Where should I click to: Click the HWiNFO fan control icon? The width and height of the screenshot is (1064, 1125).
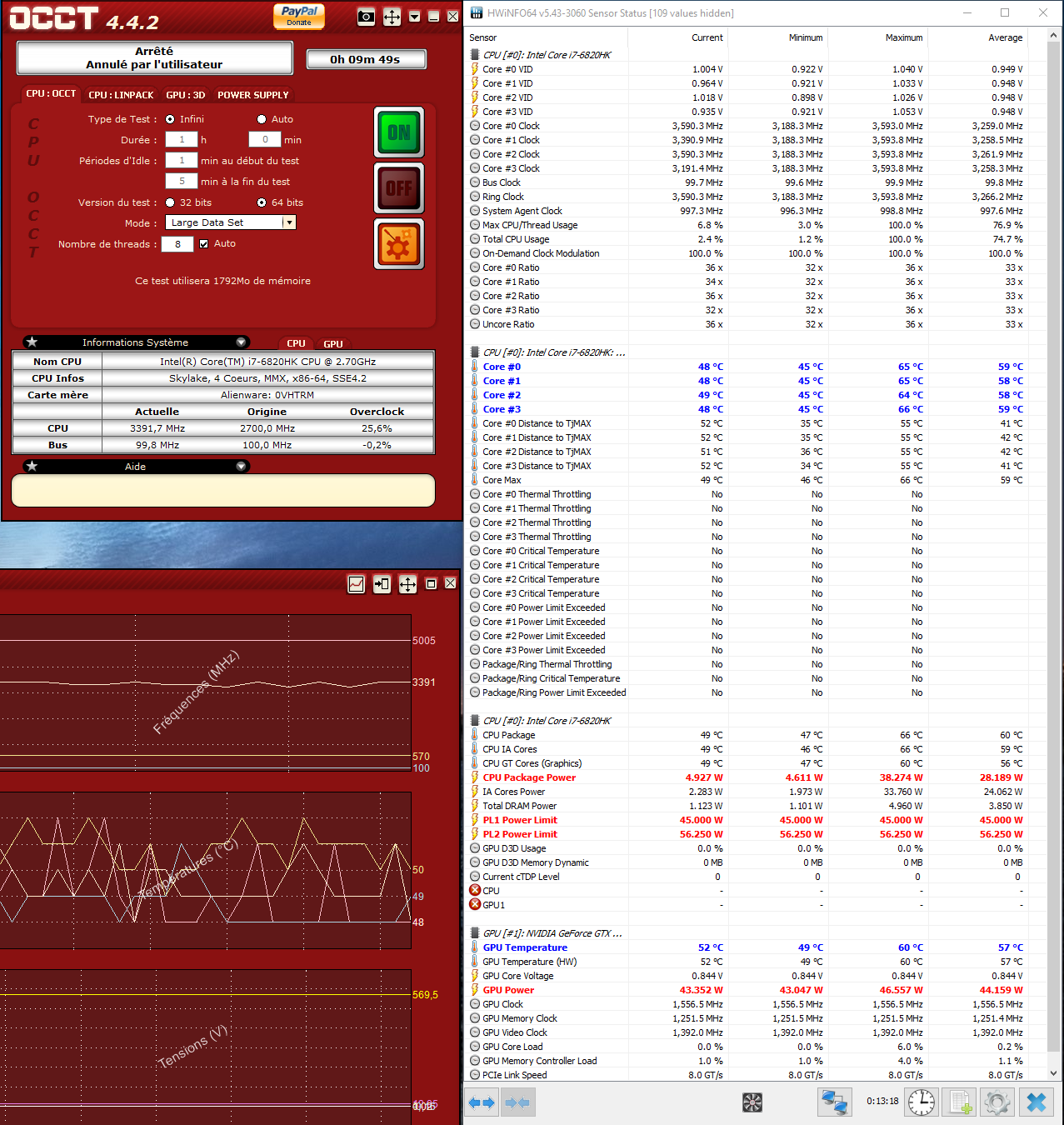tap(752, 1102)
